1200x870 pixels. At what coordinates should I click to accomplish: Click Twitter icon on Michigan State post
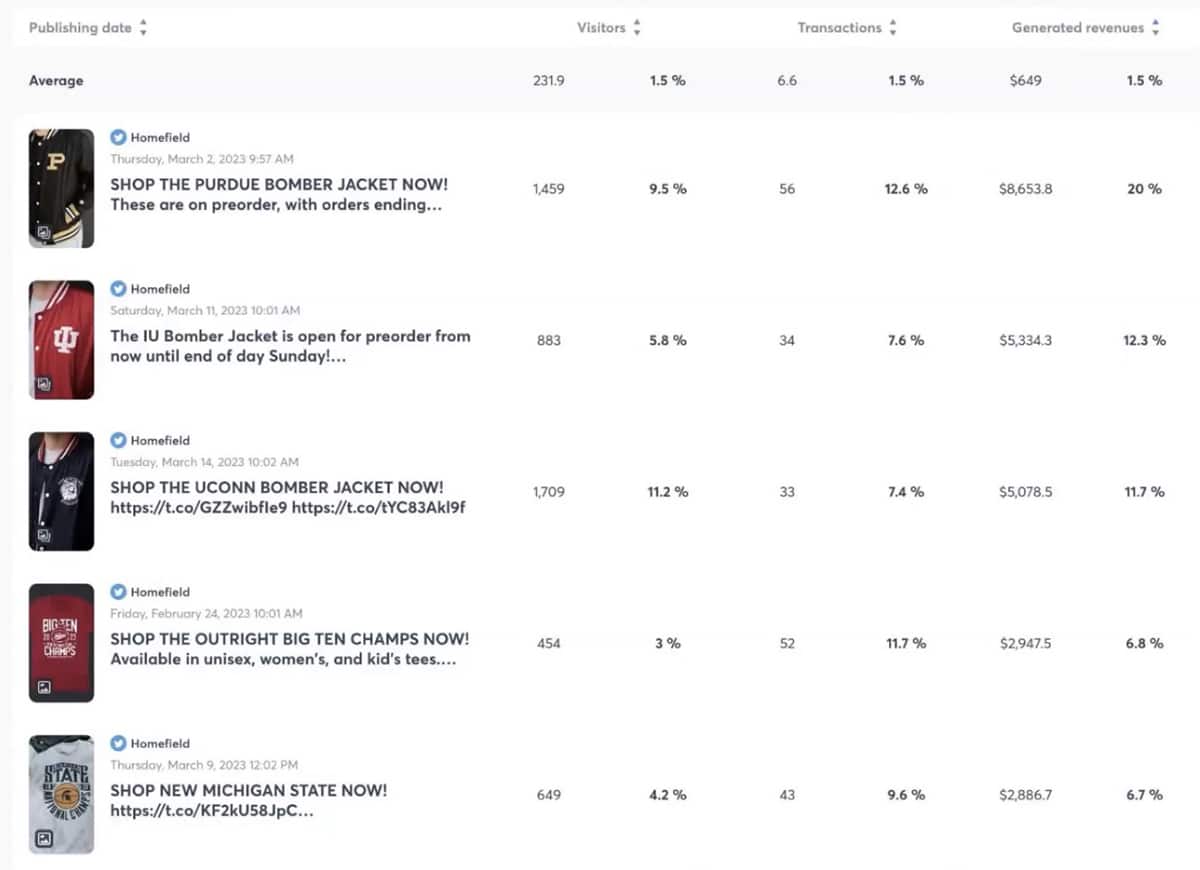[118, 743]
